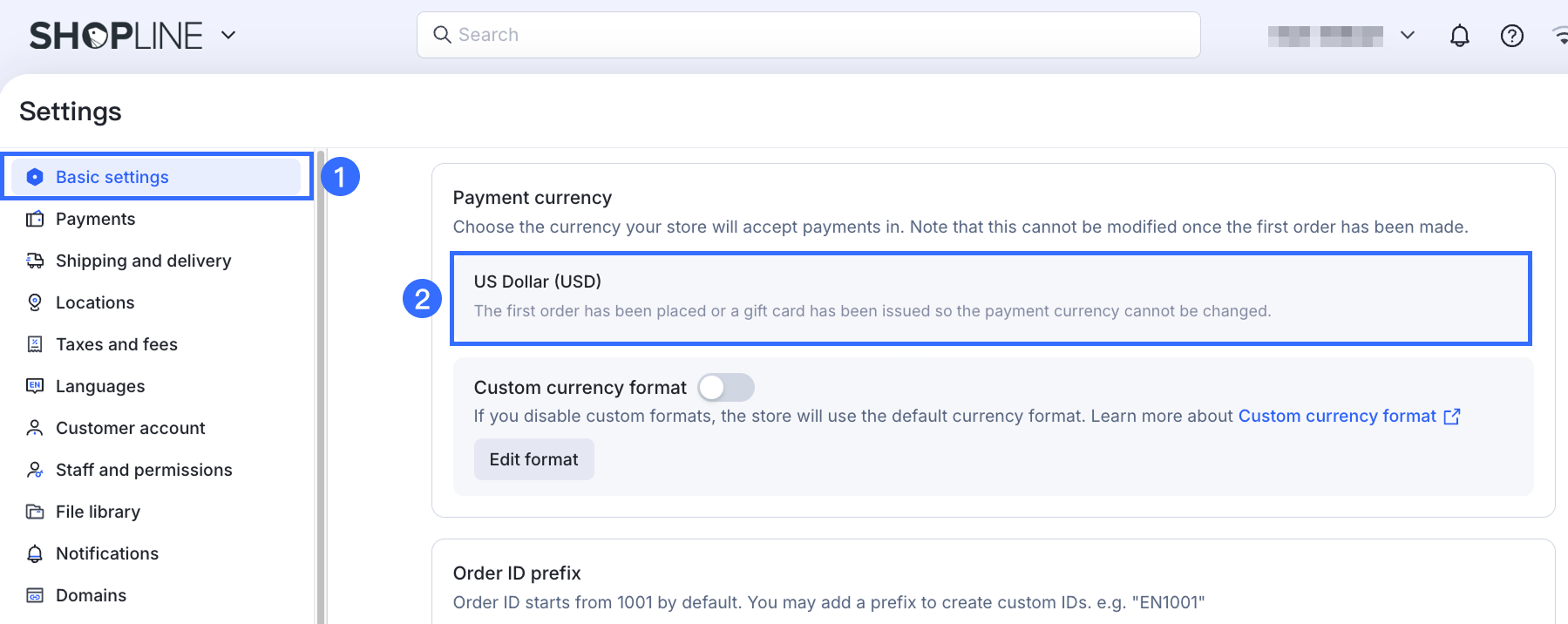Click the Domains icon in sidebar

[x=35, y=595]
